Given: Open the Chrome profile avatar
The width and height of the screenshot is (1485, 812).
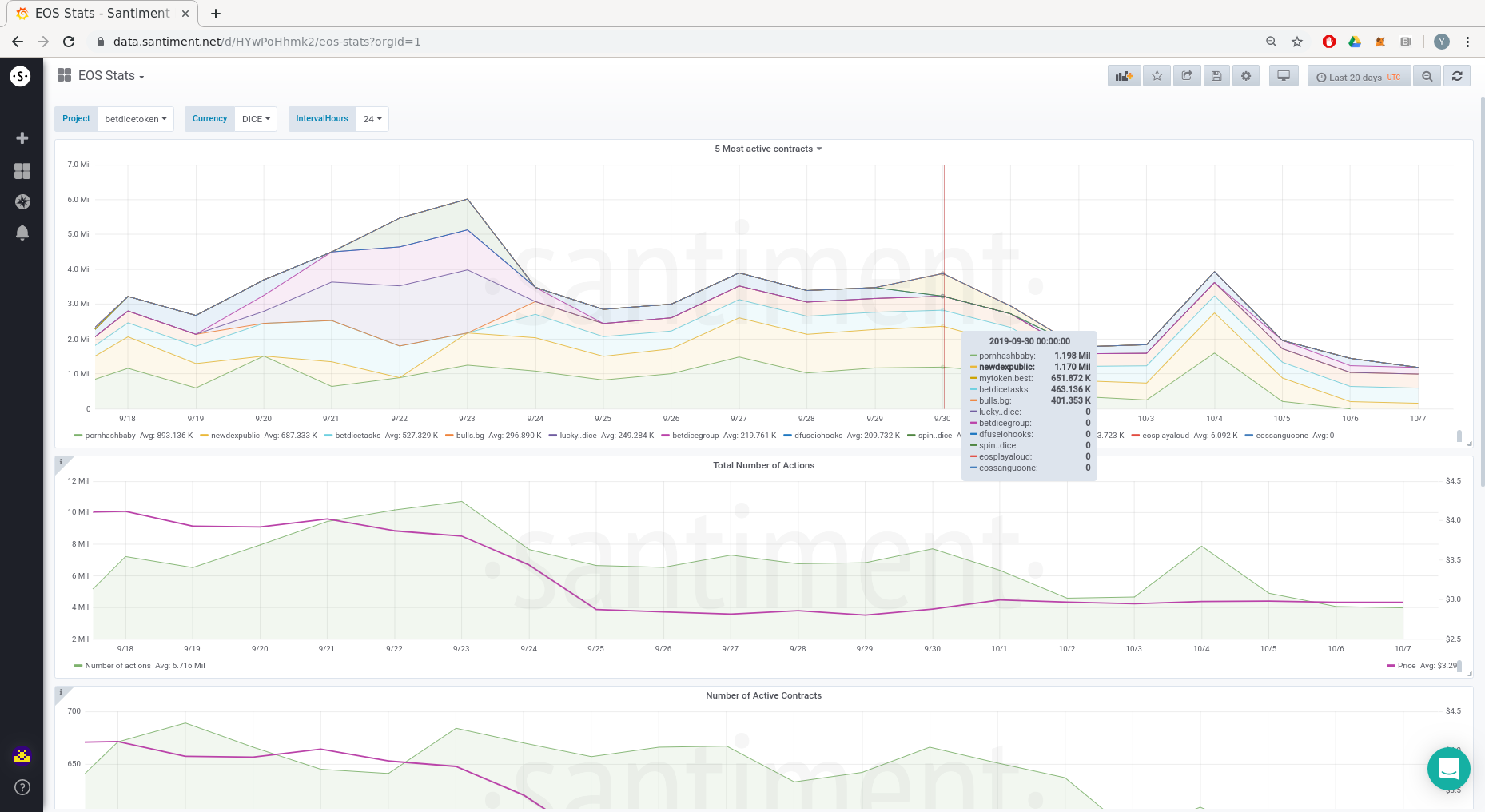Looking at the screenshot, I should point(1442,42).
